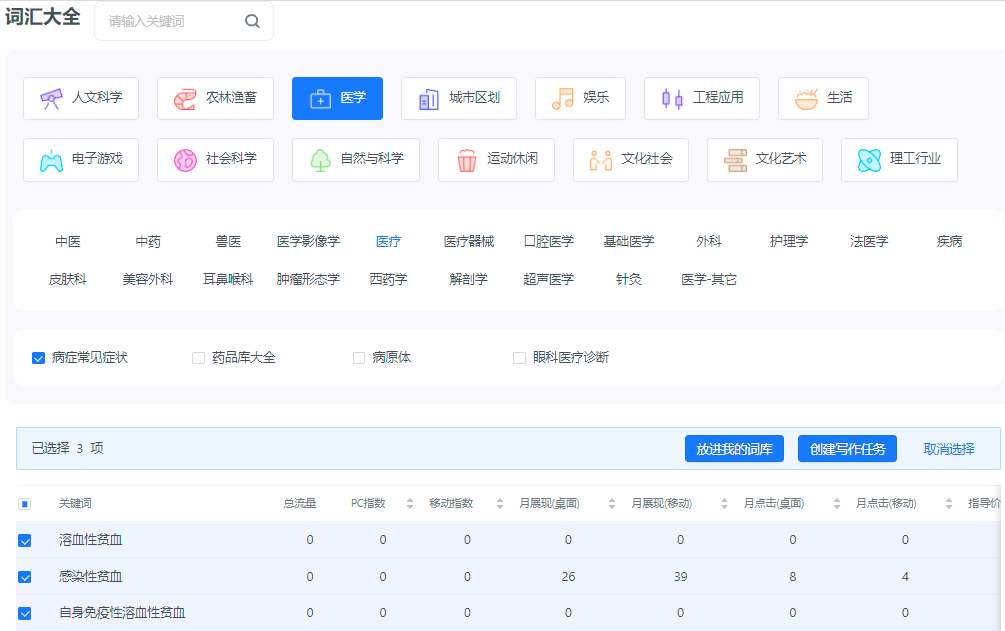This screenshot has height=631, width=1005.
Task: Check the 病原体 option
Action: (357, 356)
